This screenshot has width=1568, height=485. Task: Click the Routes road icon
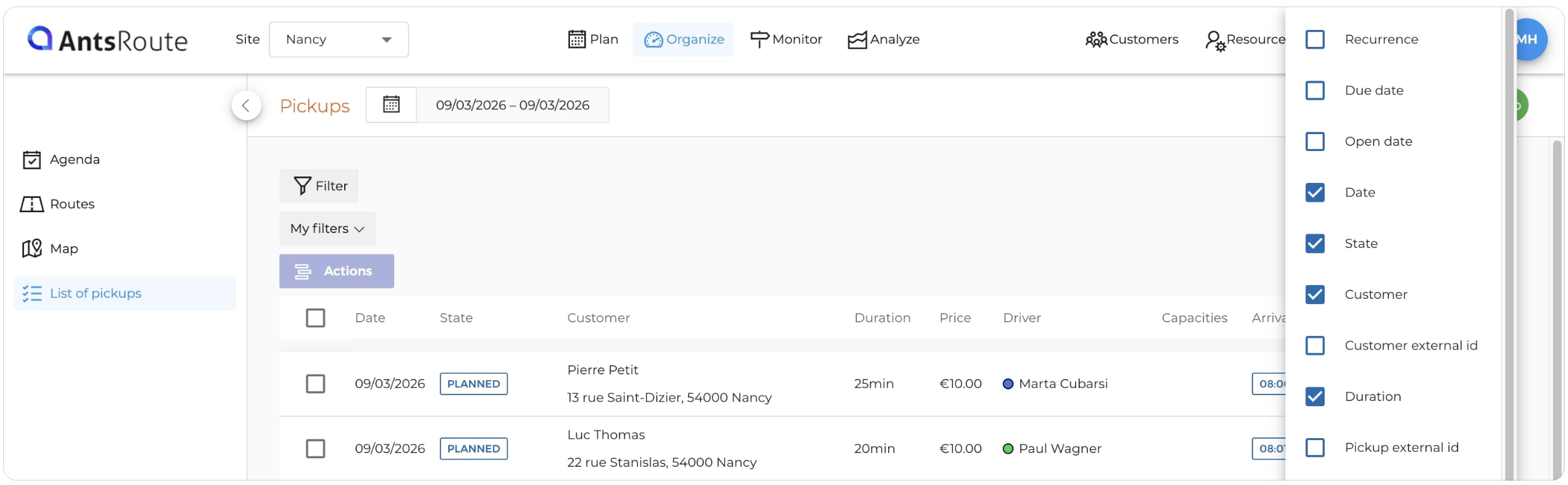pyautogui.click(x=32, y=204)
